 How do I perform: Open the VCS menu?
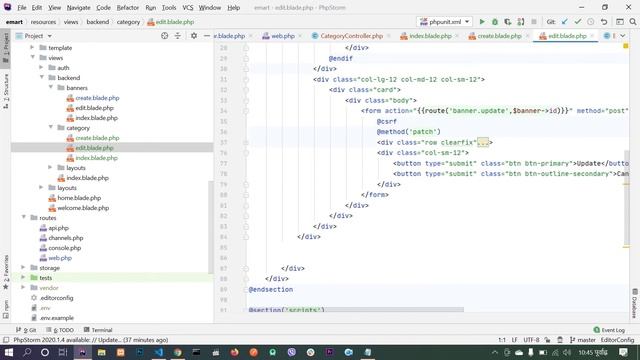(188, 7)
